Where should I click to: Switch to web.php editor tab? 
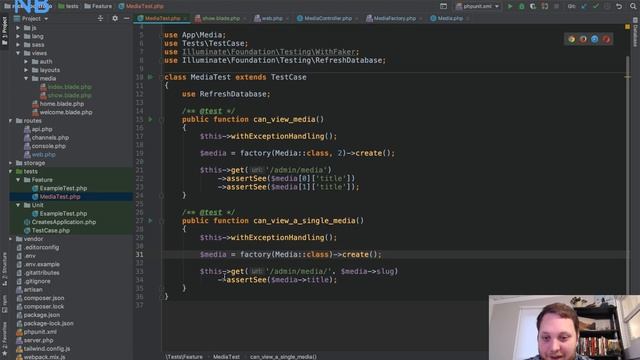[271, 18]
